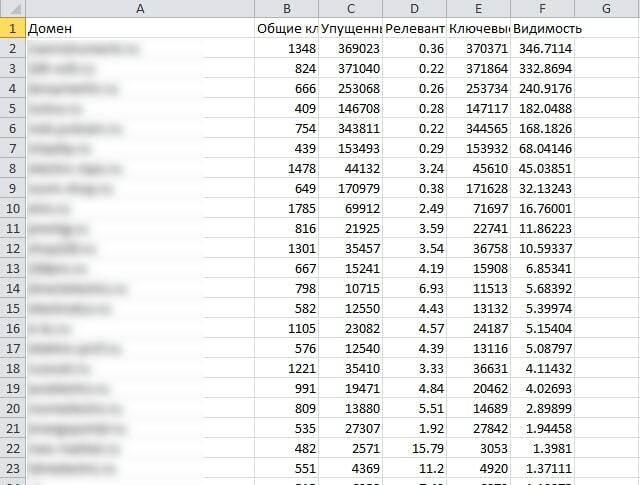Click cell containing 16.76001
Screen dimensions: 640x485
tap(543, 208)
